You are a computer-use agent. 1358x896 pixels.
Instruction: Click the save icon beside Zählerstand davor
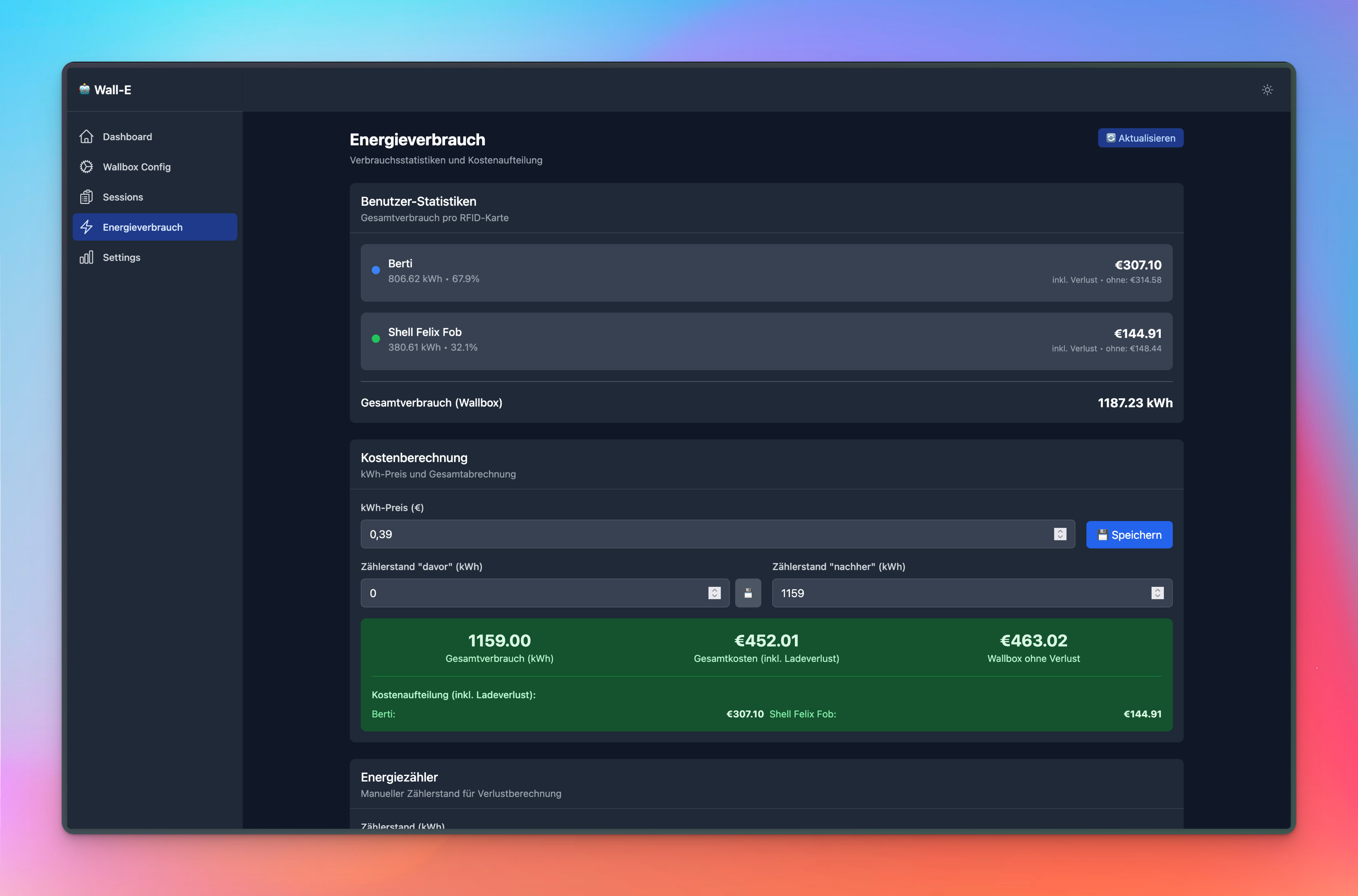[748, 593]
